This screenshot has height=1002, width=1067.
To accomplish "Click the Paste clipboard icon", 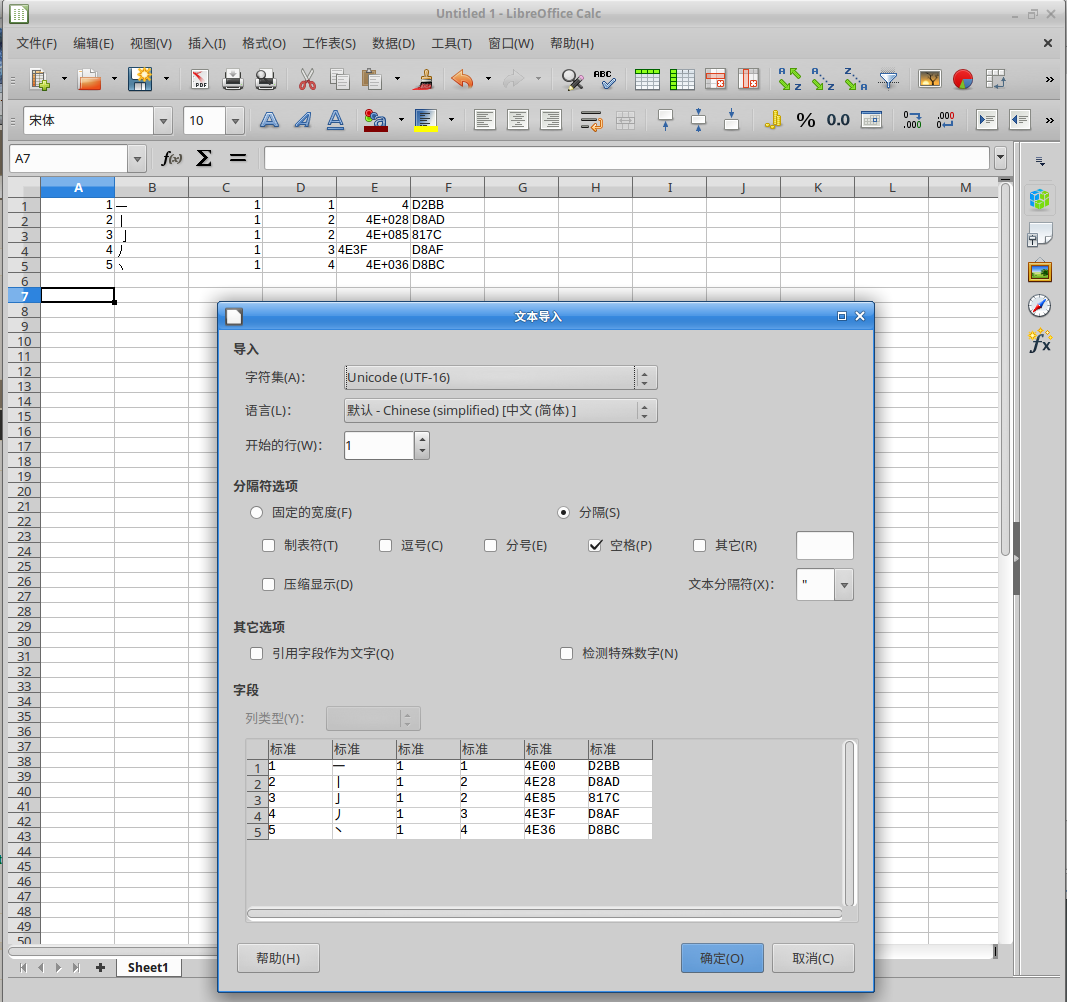I will point(372,80).
